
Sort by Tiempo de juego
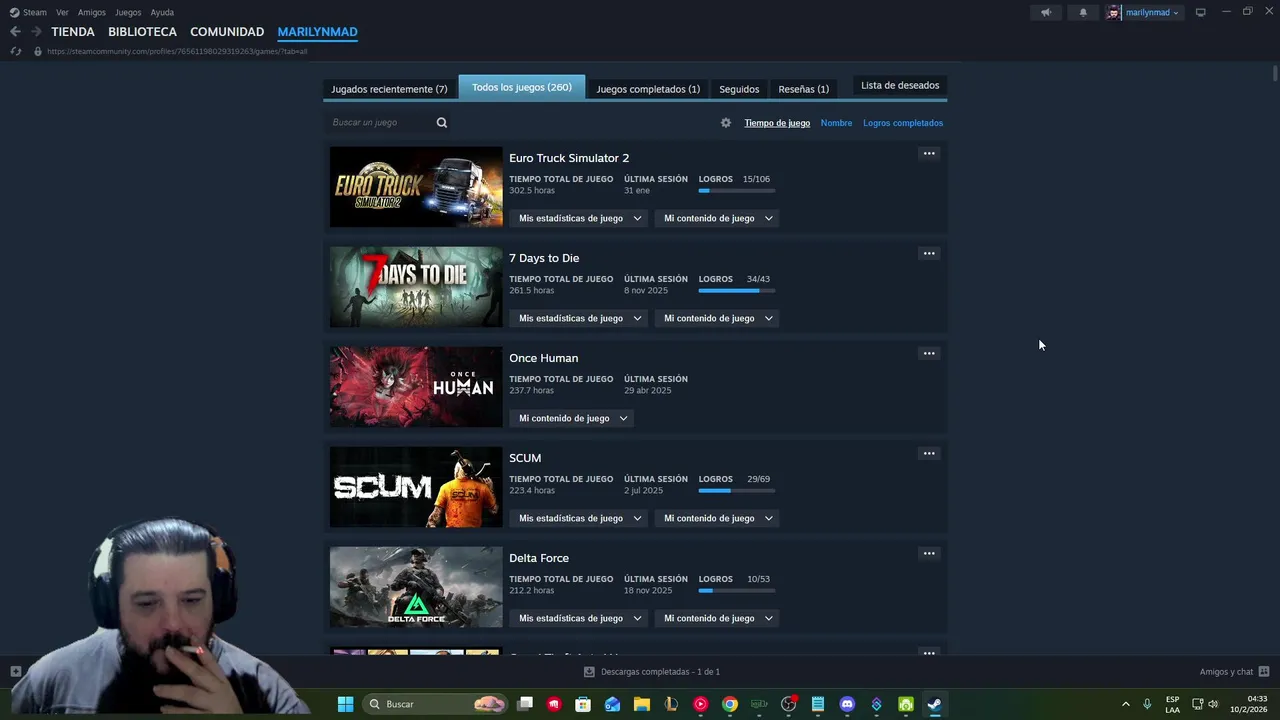777,123
